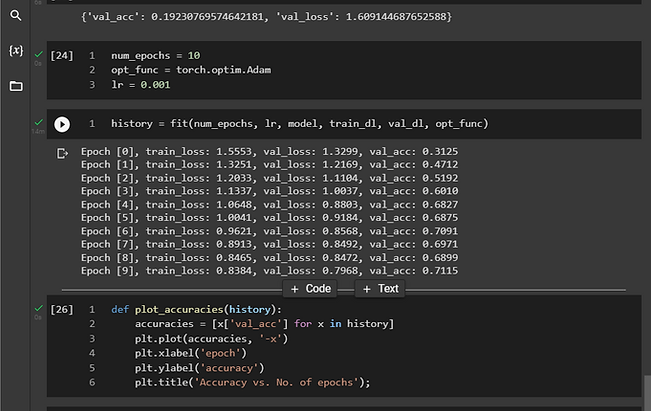Image resolution: width=651 pixels, height=411 pixels.
Task: Select cell 24 execution counter
Action: 61,56
